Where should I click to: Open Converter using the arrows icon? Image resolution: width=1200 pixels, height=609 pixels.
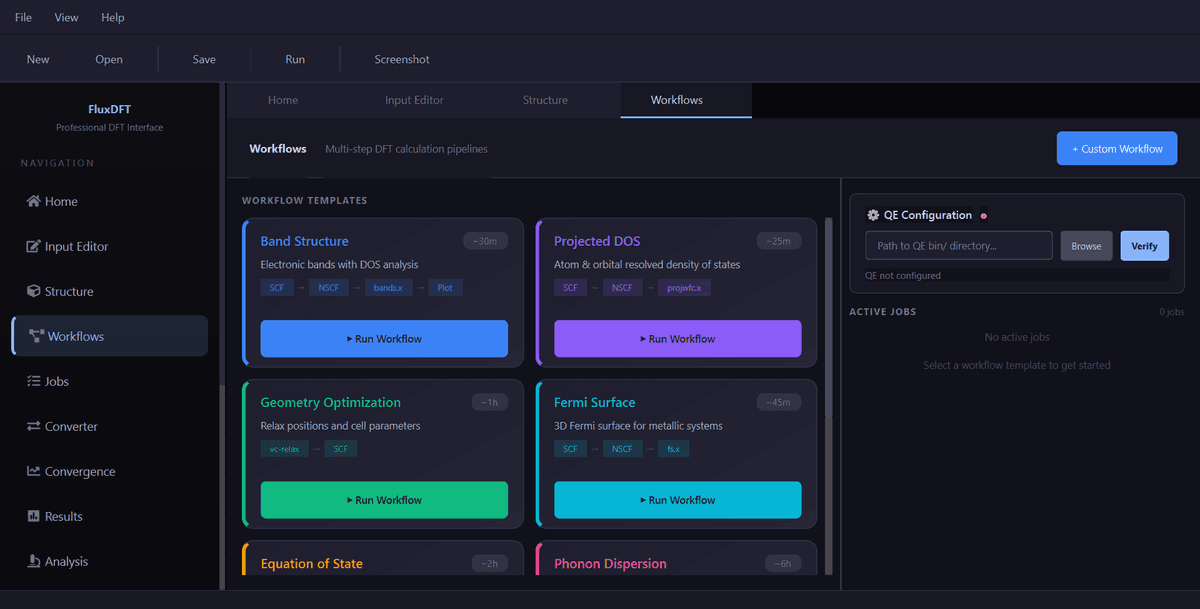[x=34, y=426]
